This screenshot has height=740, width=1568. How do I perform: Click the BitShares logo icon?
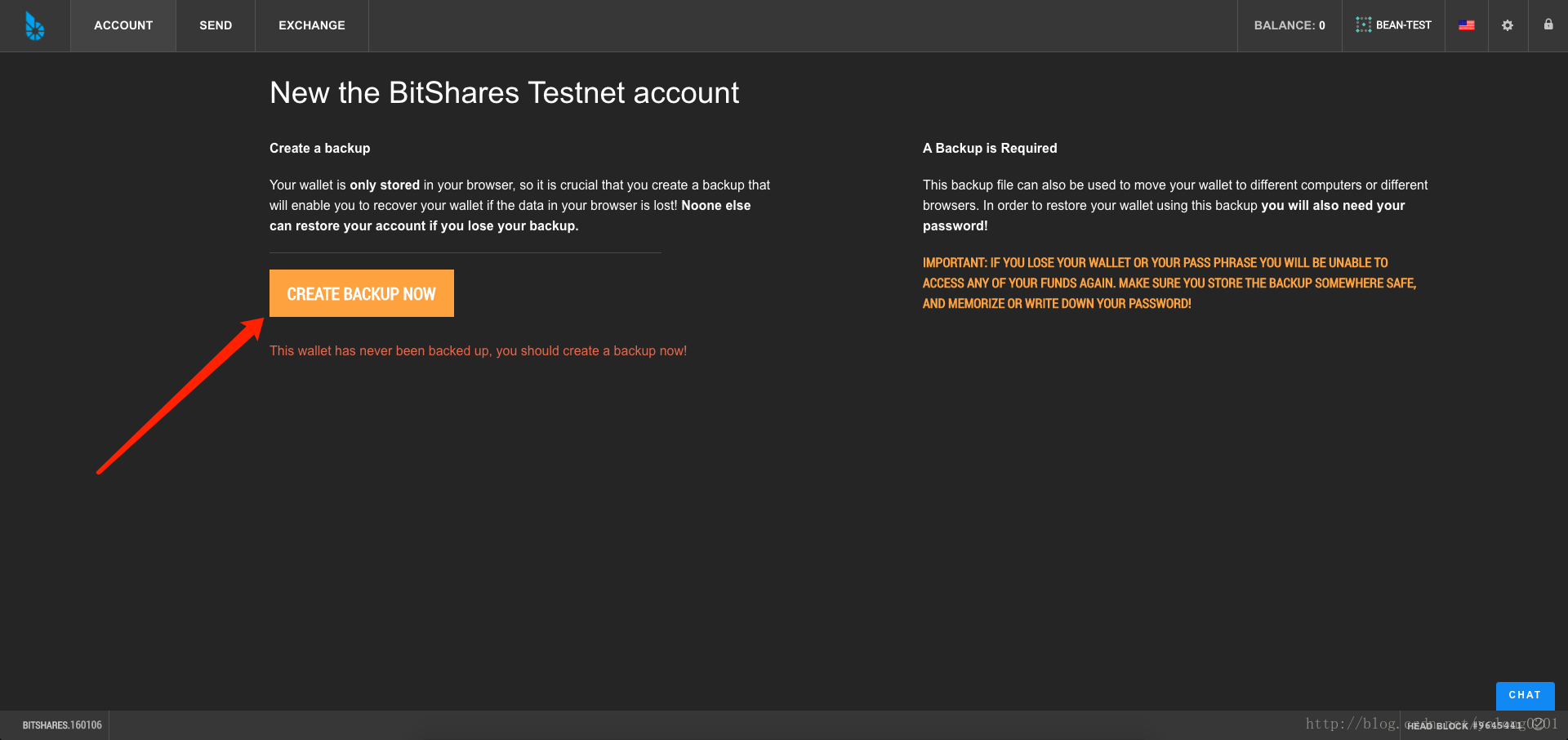pos(34,26)
